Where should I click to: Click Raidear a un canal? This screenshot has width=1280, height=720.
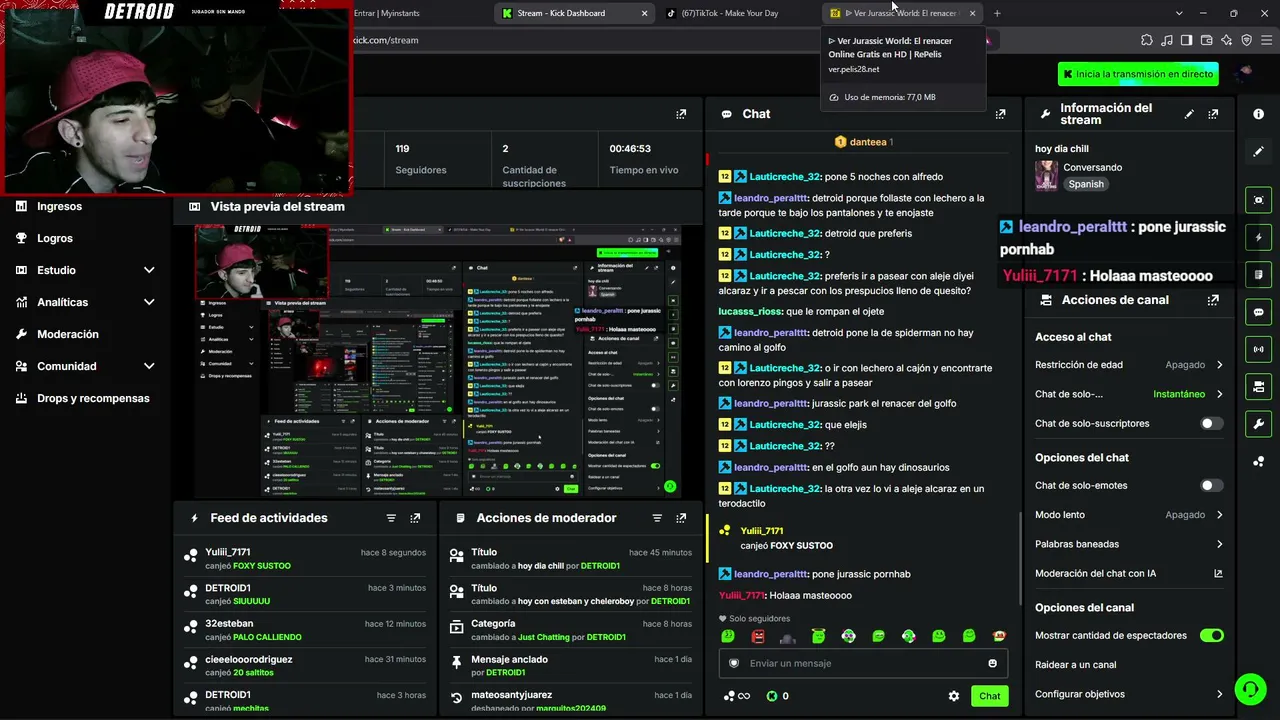[1076, 665]
